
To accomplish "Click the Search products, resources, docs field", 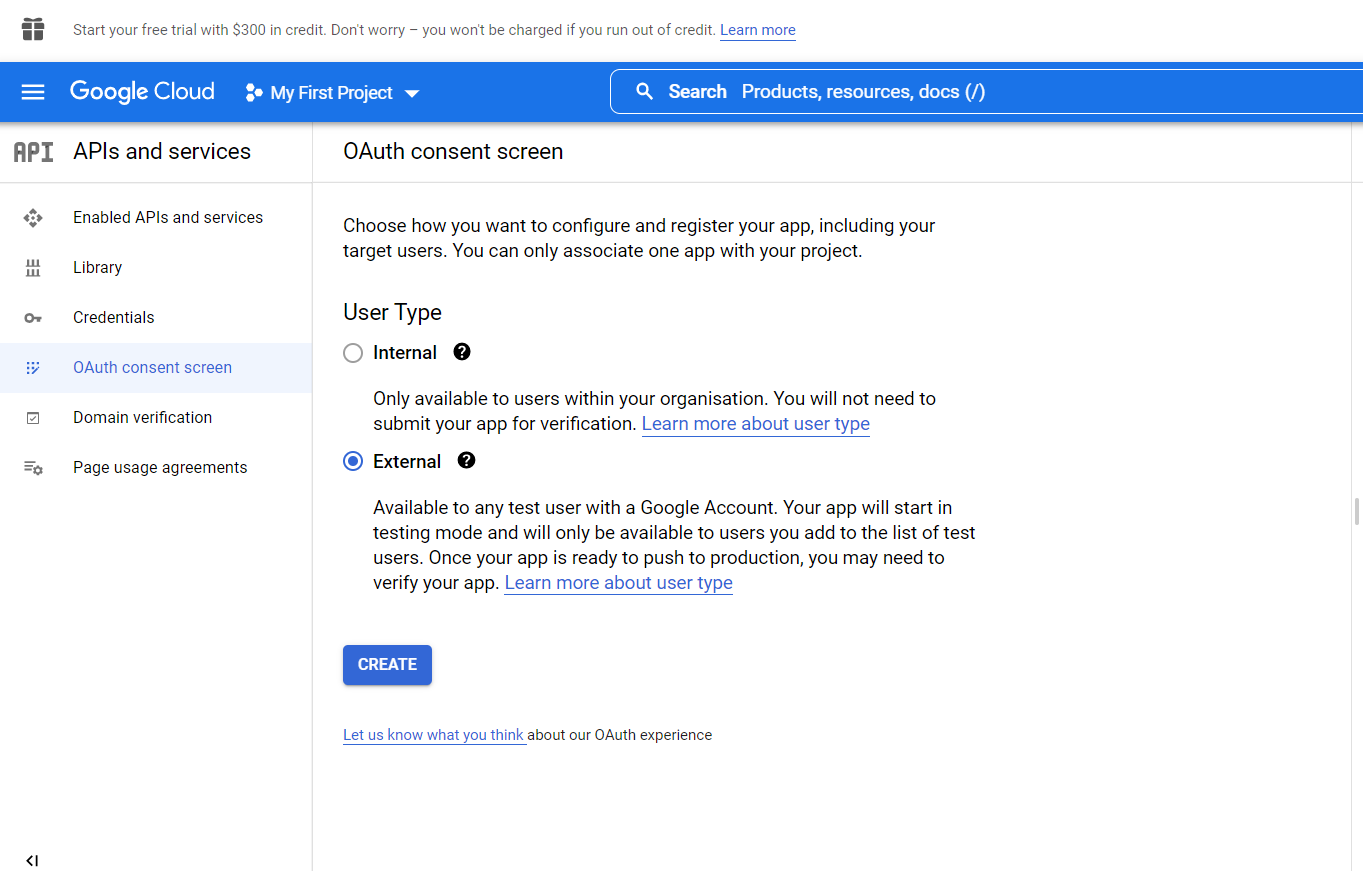I will coord(986,92).
